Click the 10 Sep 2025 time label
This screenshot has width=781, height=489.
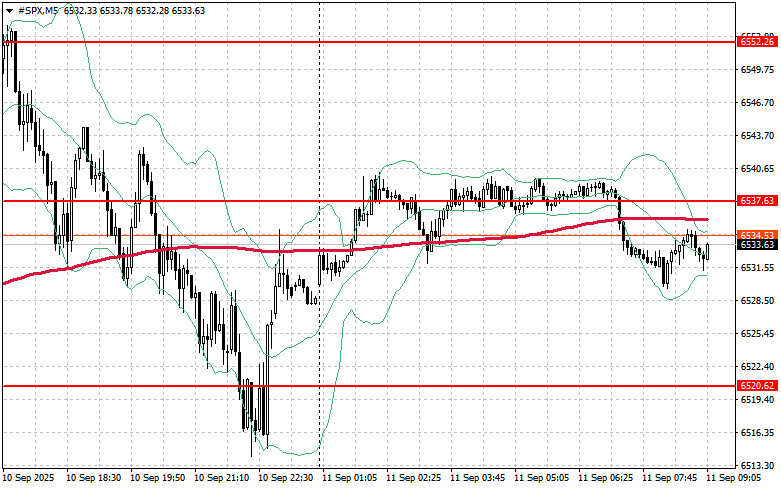tap(28, 478)
